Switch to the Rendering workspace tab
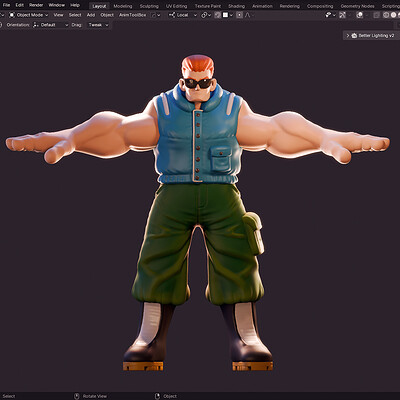The height and width of the screenshot is (400, 400). [x=290, y=6]
